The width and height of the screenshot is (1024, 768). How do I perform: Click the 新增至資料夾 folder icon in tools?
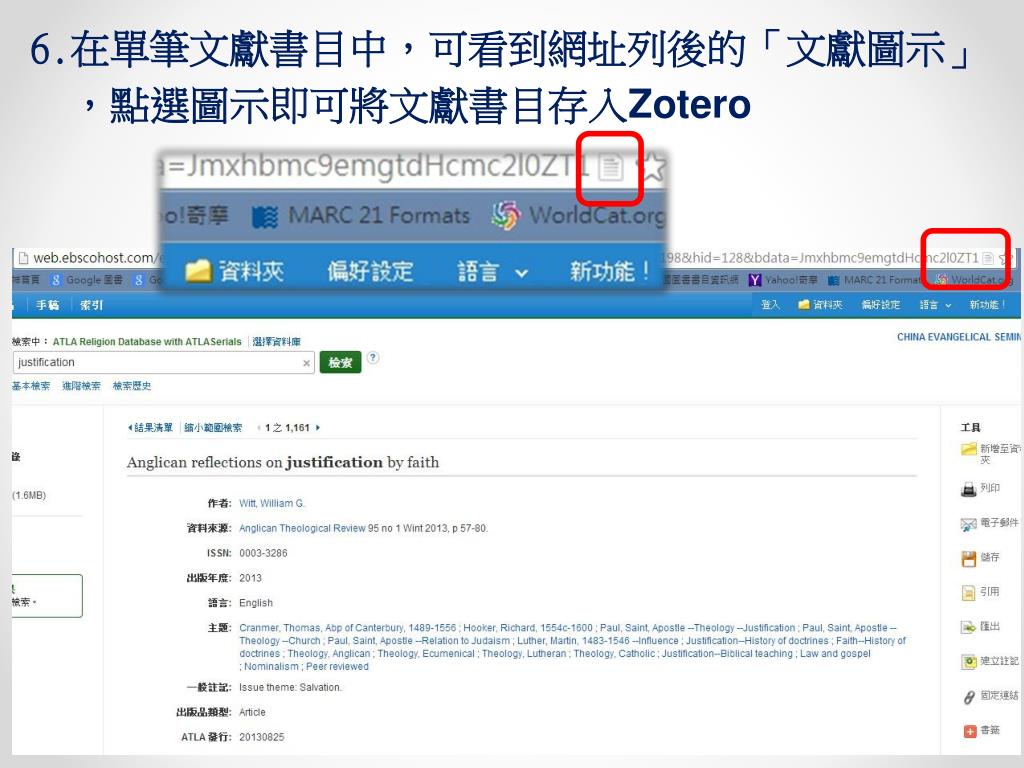point(968,449)
